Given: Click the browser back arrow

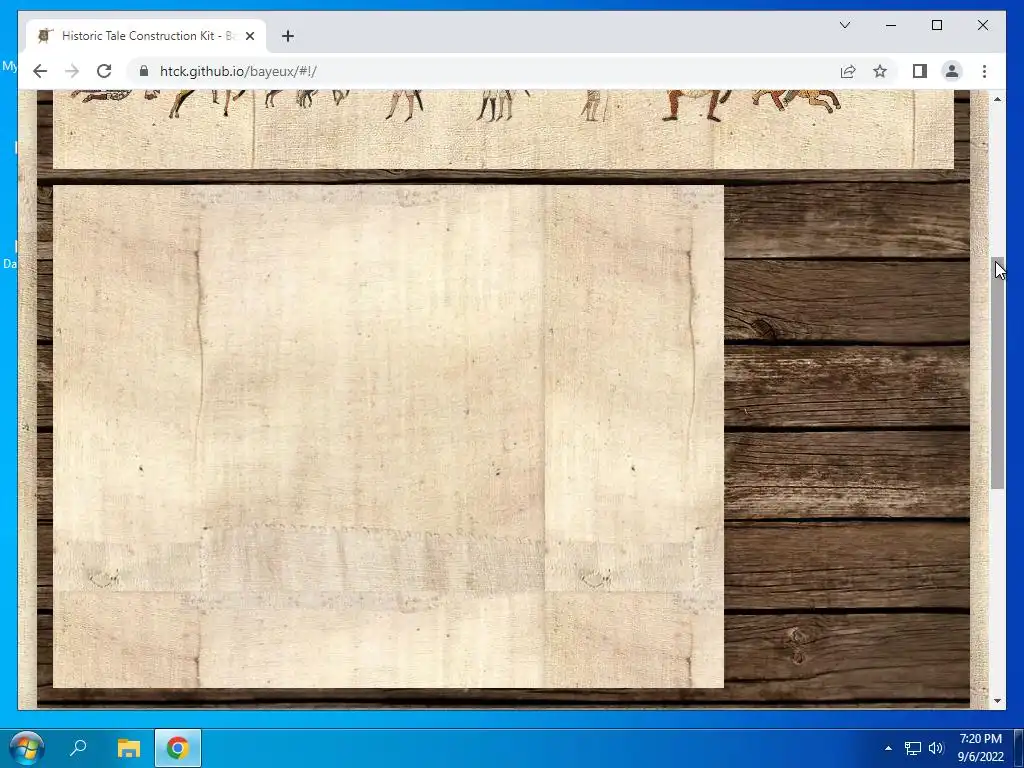Looking at the screenshot, I should point(40,71).
